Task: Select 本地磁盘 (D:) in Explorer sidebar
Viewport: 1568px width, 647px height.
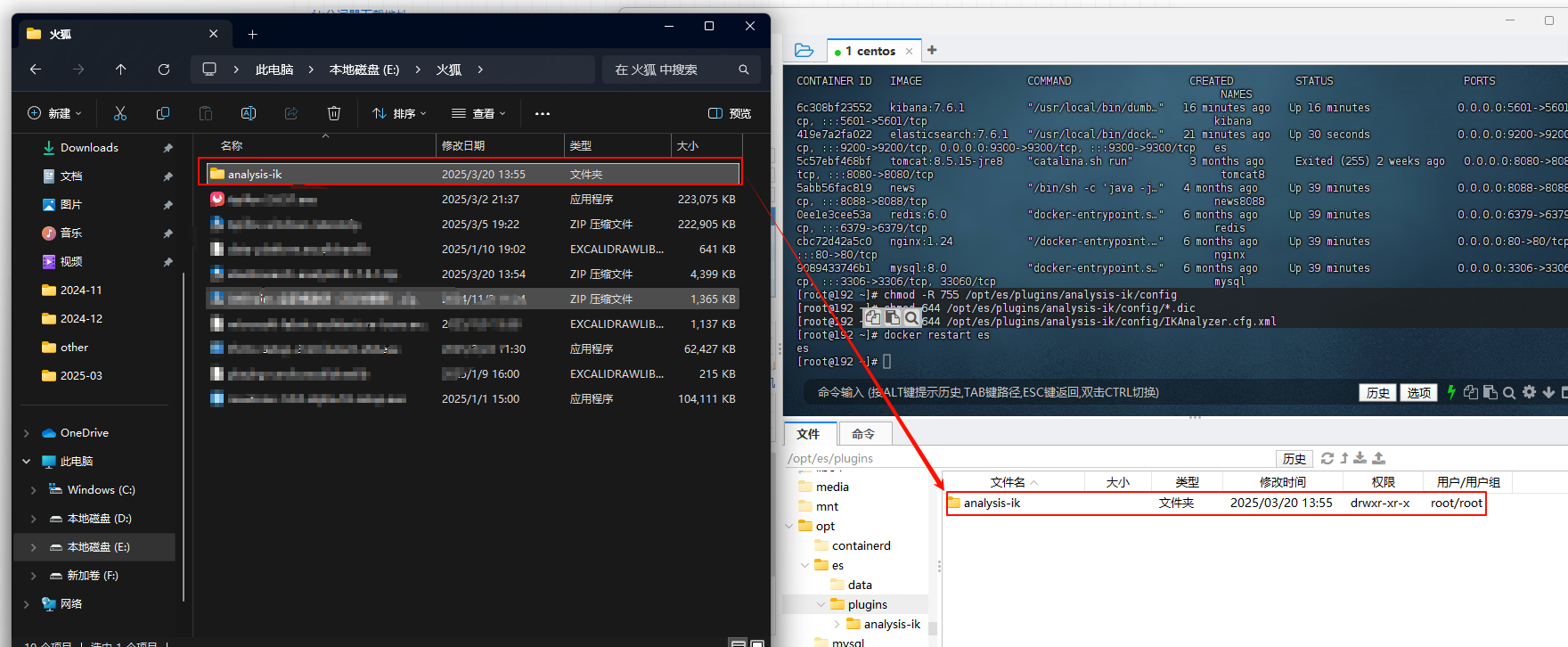Action: coord(99,519)
